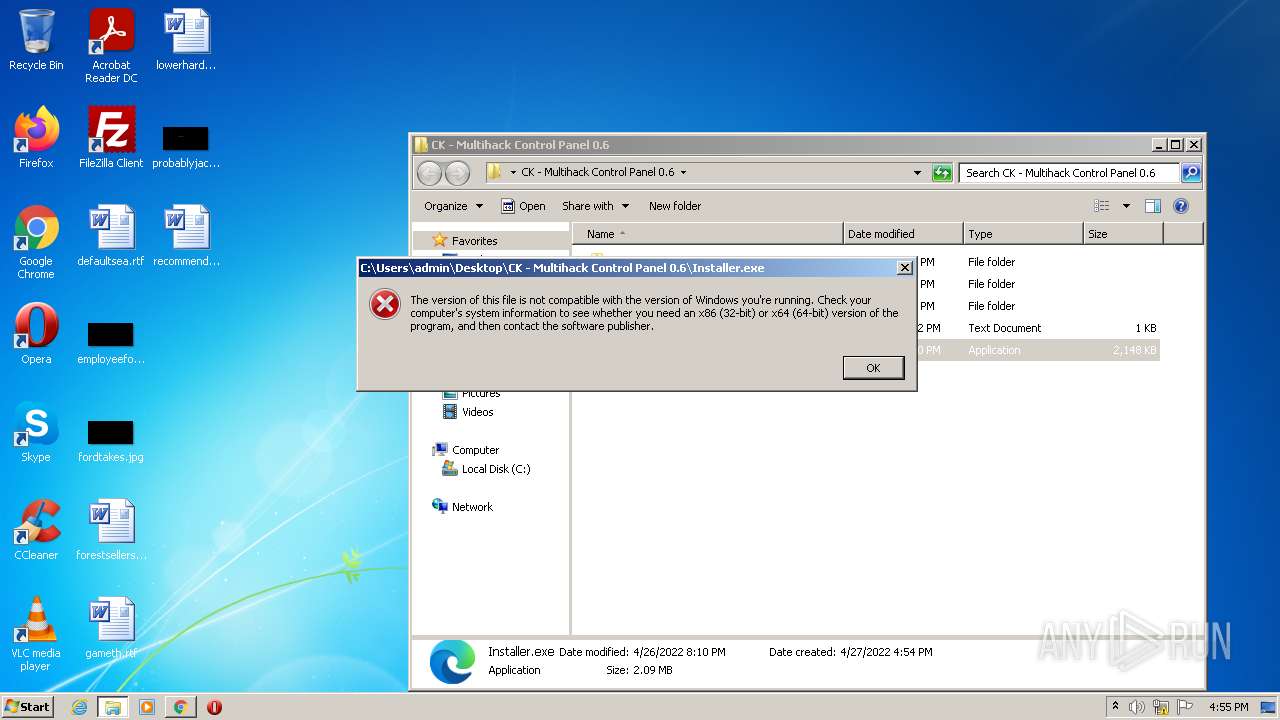Open the VLC media player shortcut
The height and width of the screenshot is (720, 1280).
click(36, 634)
